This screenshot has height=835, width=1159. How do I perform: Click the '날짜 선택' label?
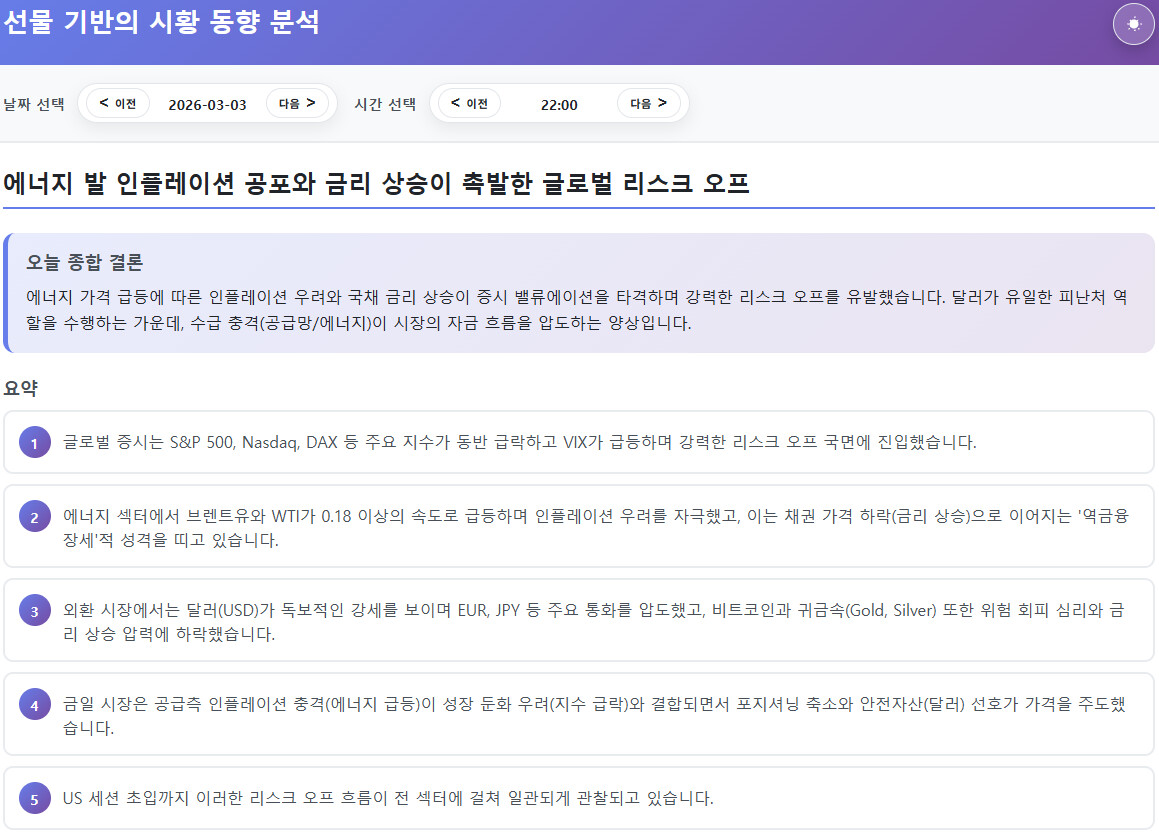click(x=34, y=104)
